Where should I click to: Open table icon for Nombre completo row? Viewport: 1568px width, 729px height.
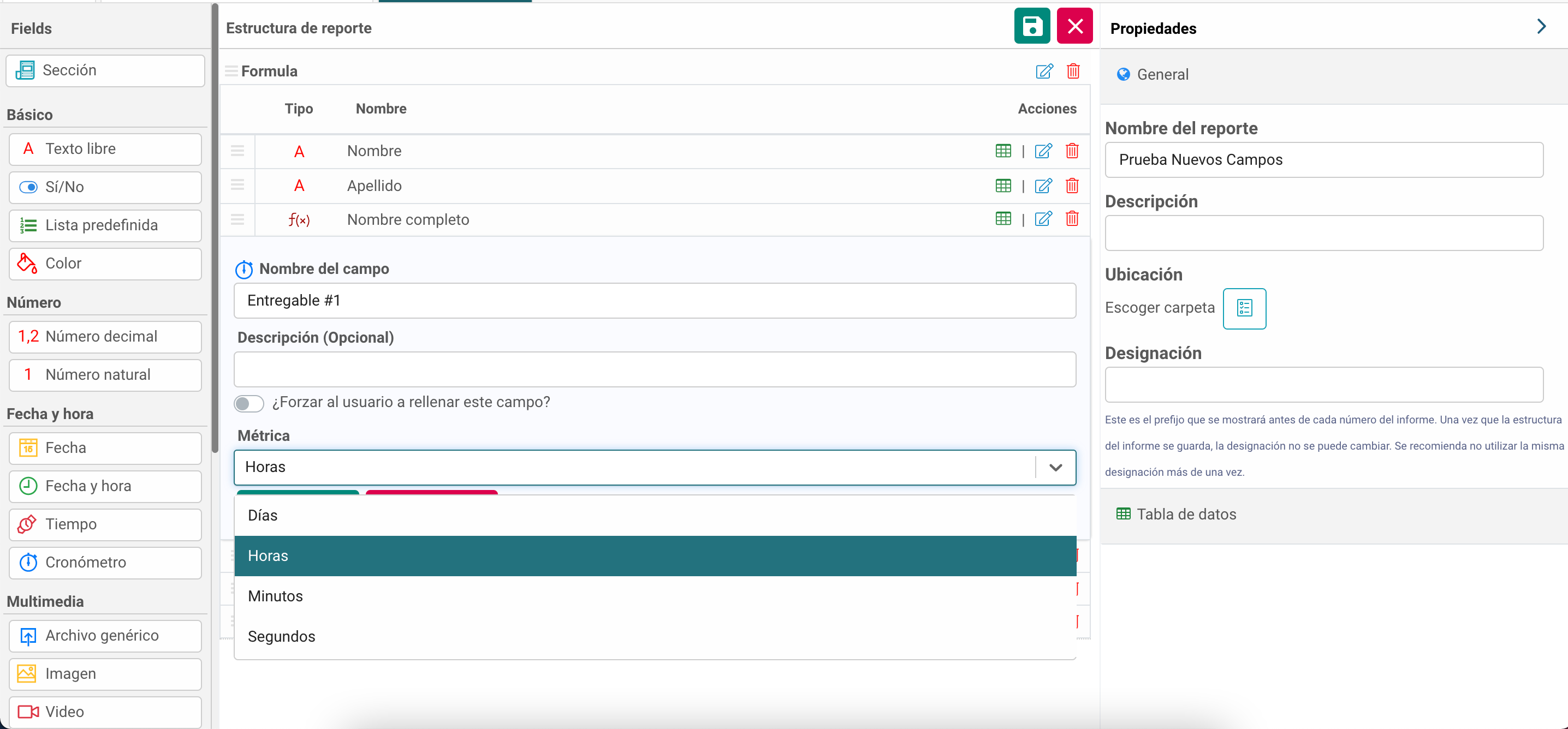1003,218
